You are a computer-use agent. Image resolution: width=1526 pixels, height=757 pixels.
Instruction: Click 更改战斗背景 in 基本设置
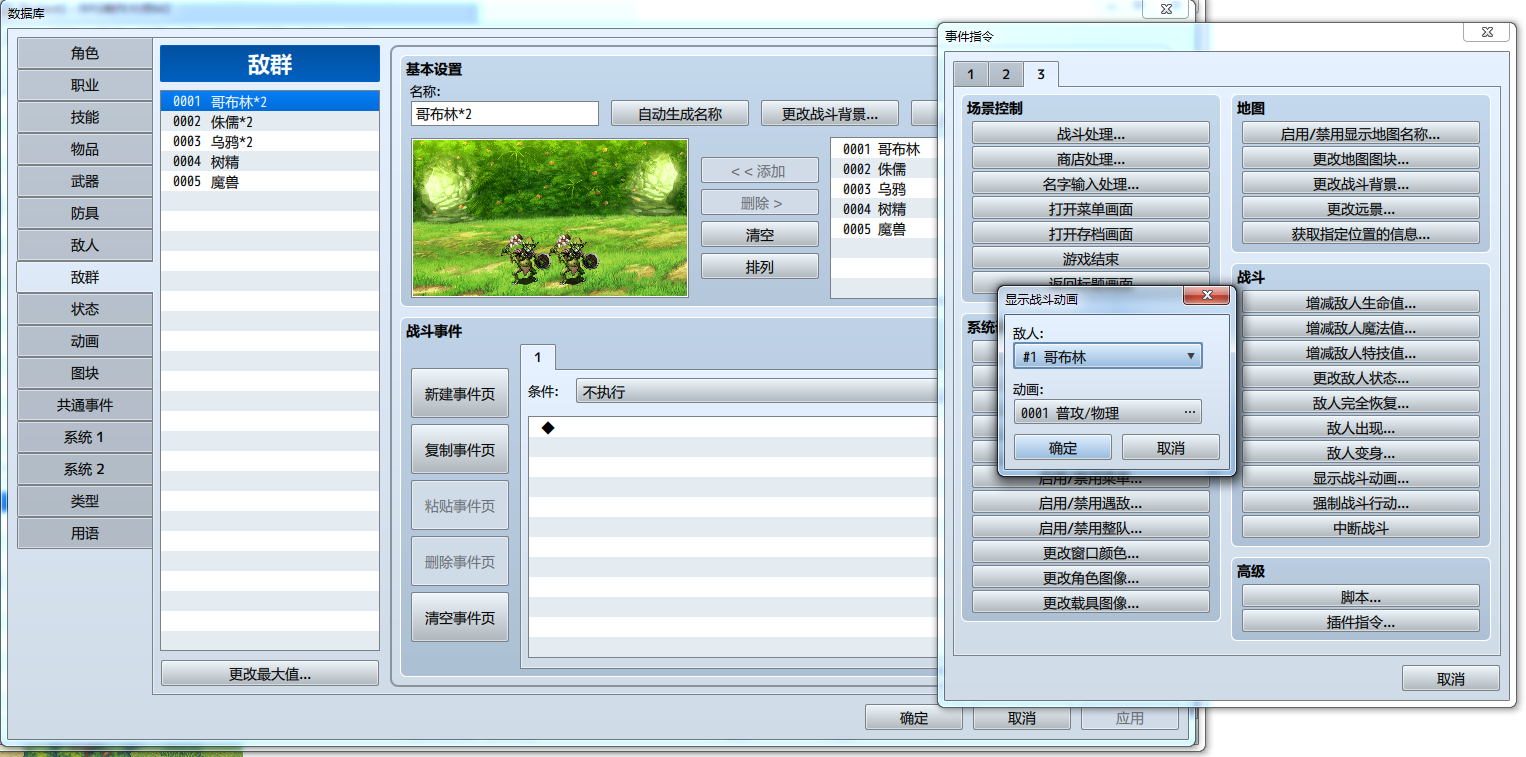(830, 114)
